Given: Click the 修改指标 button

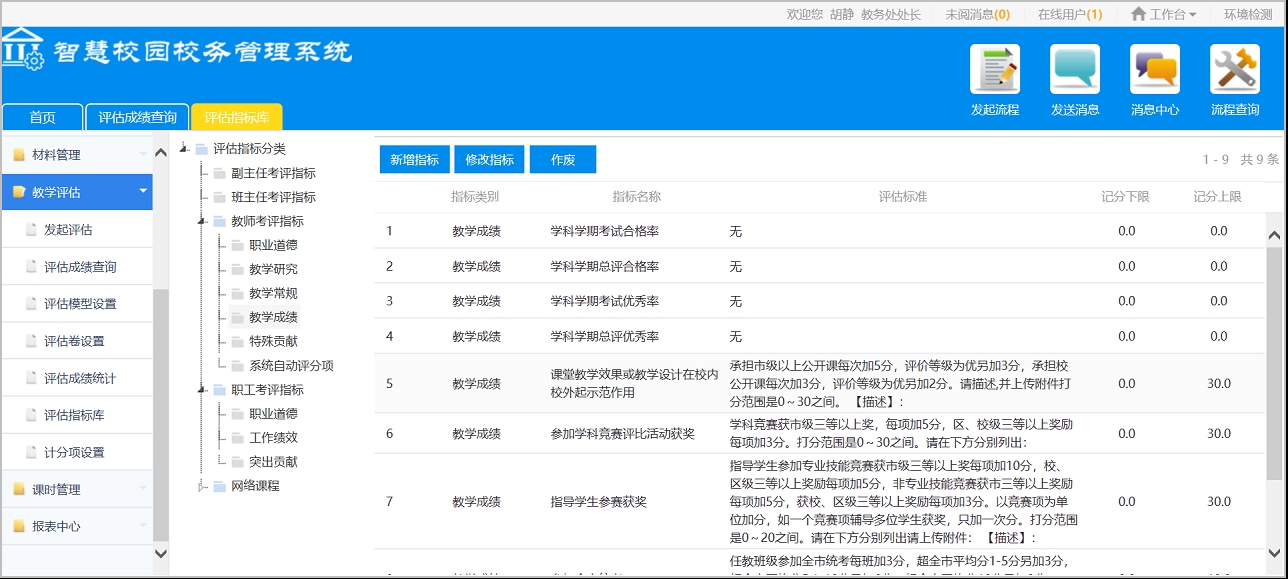Looking at the screenshot, I should click(490, 160).
